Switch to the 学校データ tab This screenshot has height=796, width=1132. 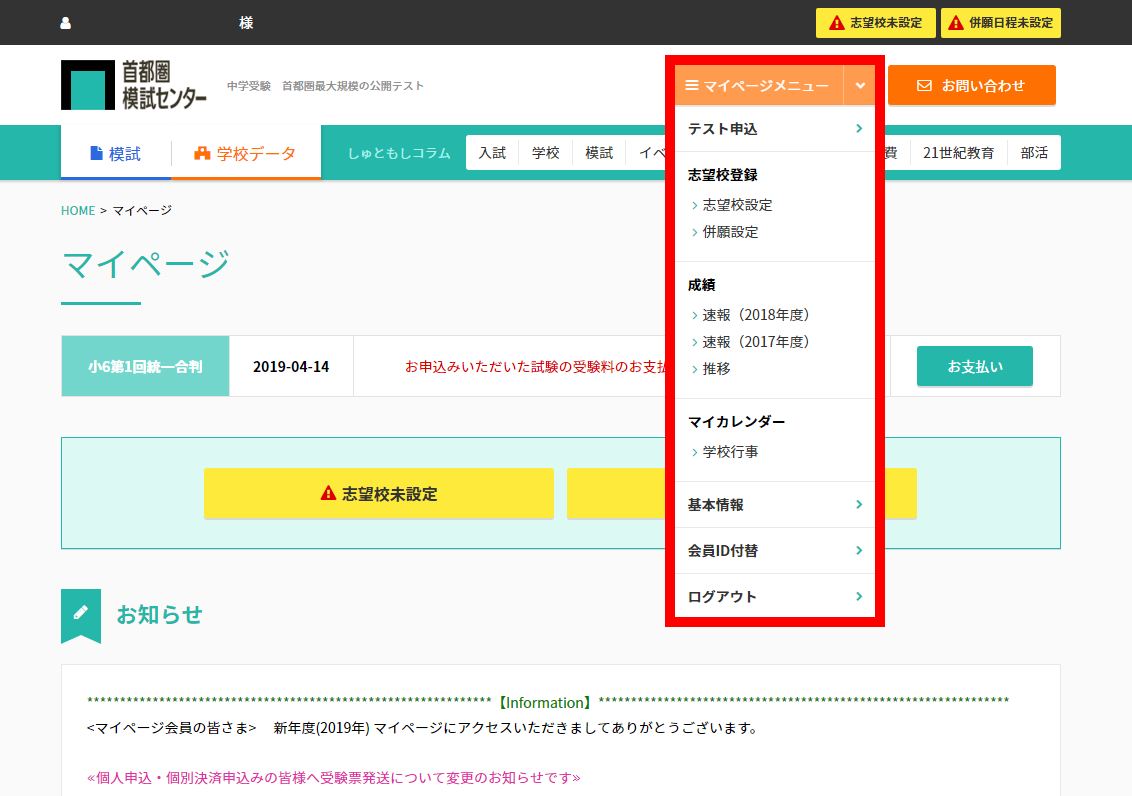[x=245, y=153]
